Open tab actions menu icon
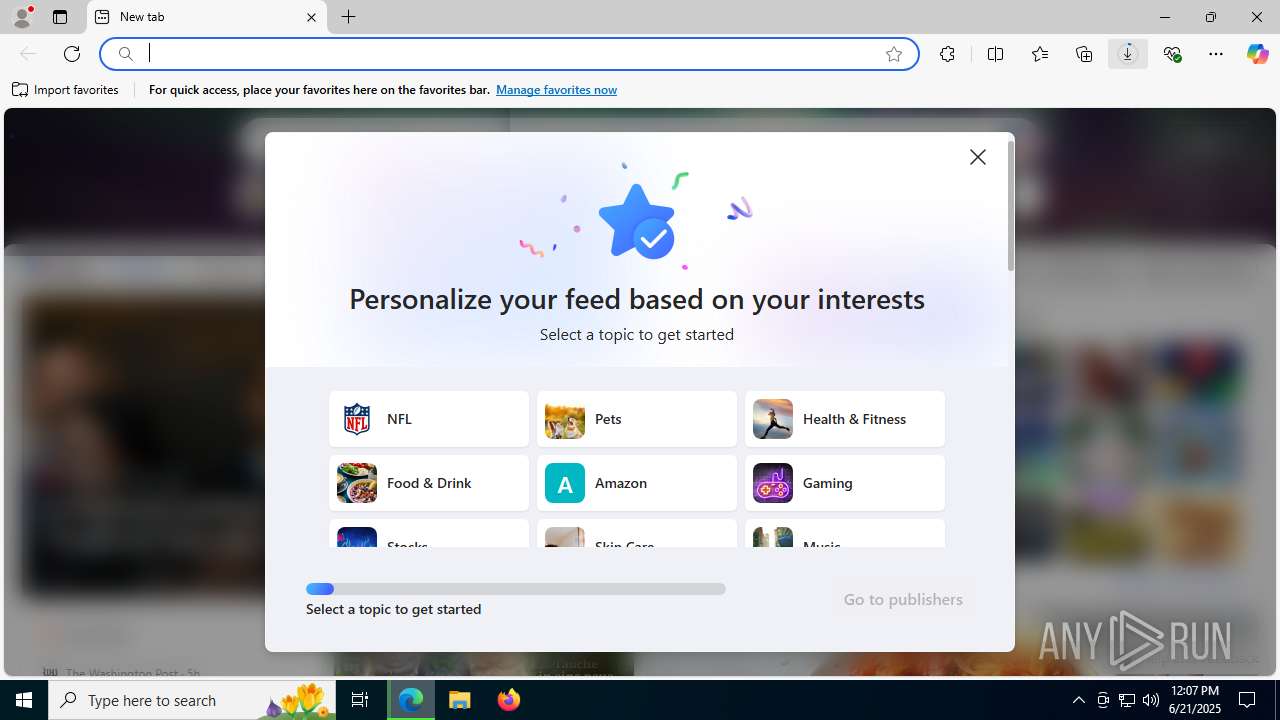The height and width of the screenshot is (720, 1280). coord(60,17)
